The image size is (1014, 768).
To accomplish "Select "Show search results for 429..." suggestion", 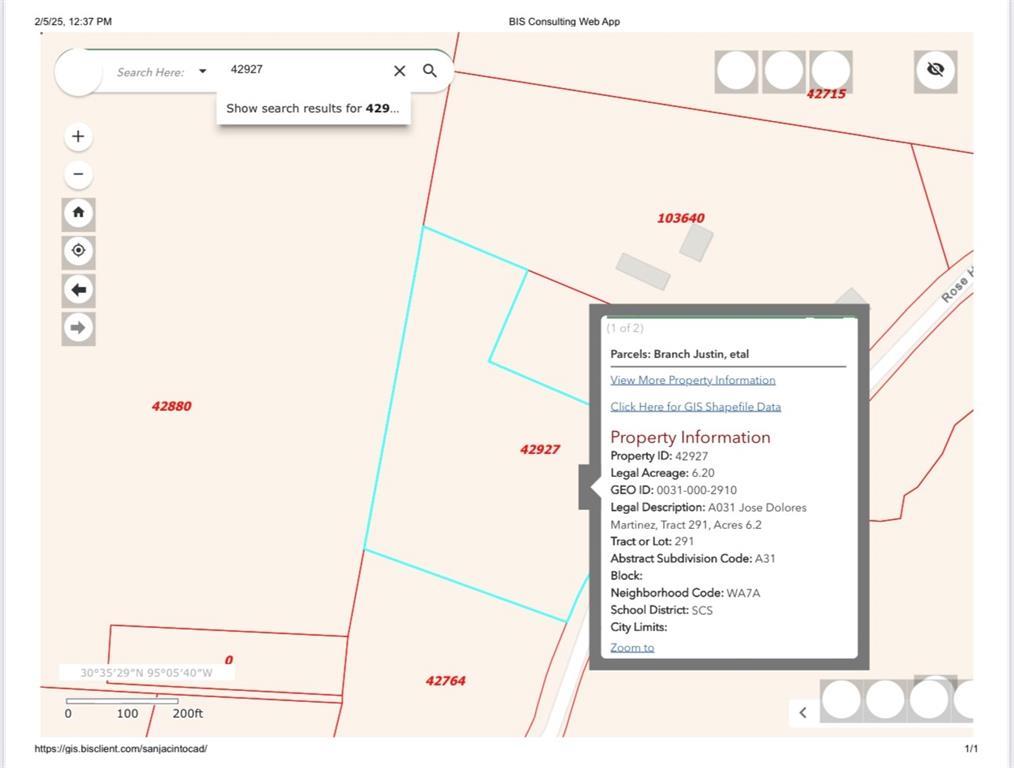I will [312, 108].
